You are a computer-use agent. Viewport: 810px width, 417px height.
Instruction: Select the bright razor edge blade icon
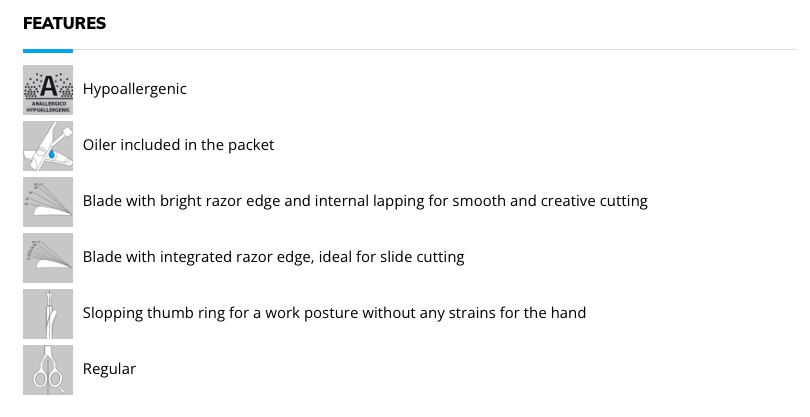[48, 202]
